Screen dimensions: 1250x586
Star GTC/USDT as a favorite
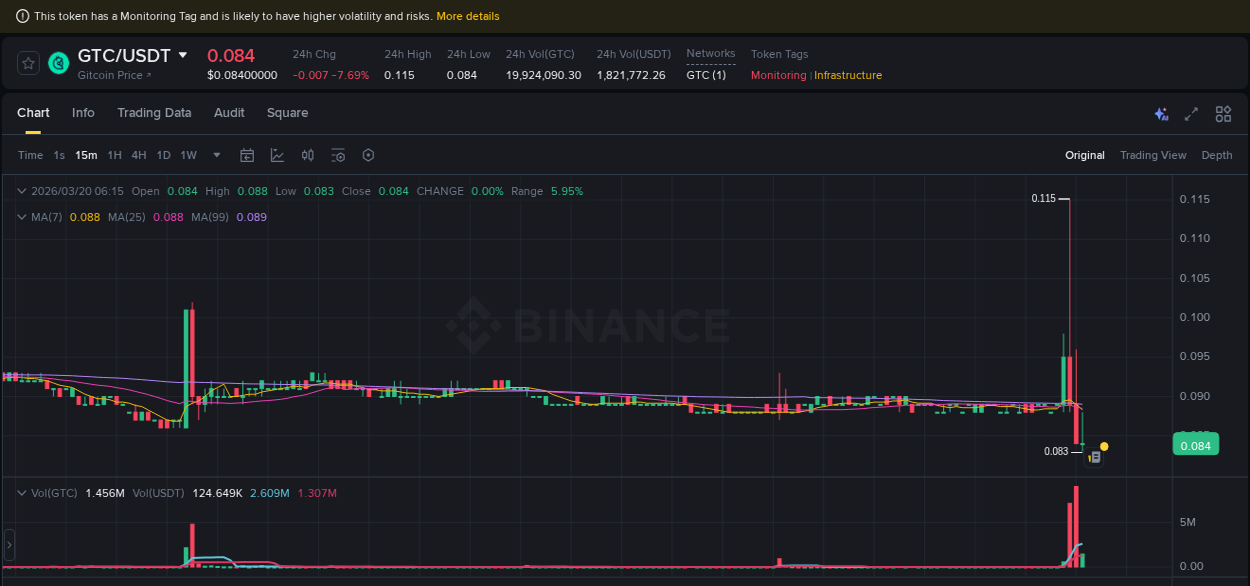tap(28, 63)
